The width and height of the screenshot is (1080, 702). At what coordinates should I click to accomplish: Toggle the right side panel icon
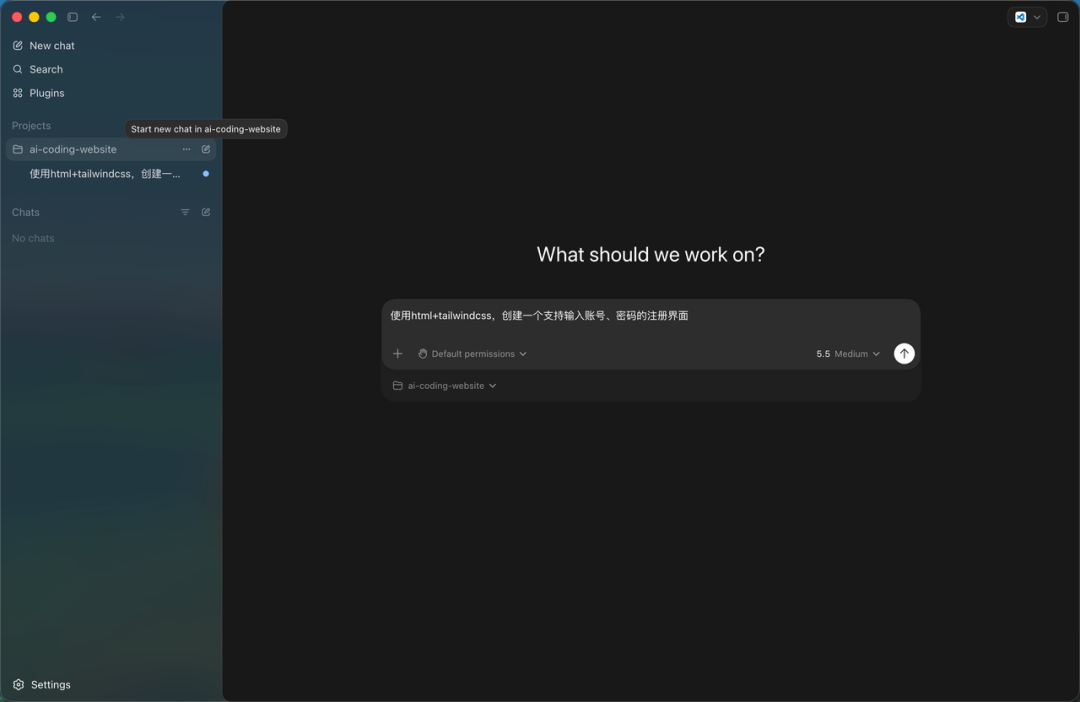(1063, 17)
